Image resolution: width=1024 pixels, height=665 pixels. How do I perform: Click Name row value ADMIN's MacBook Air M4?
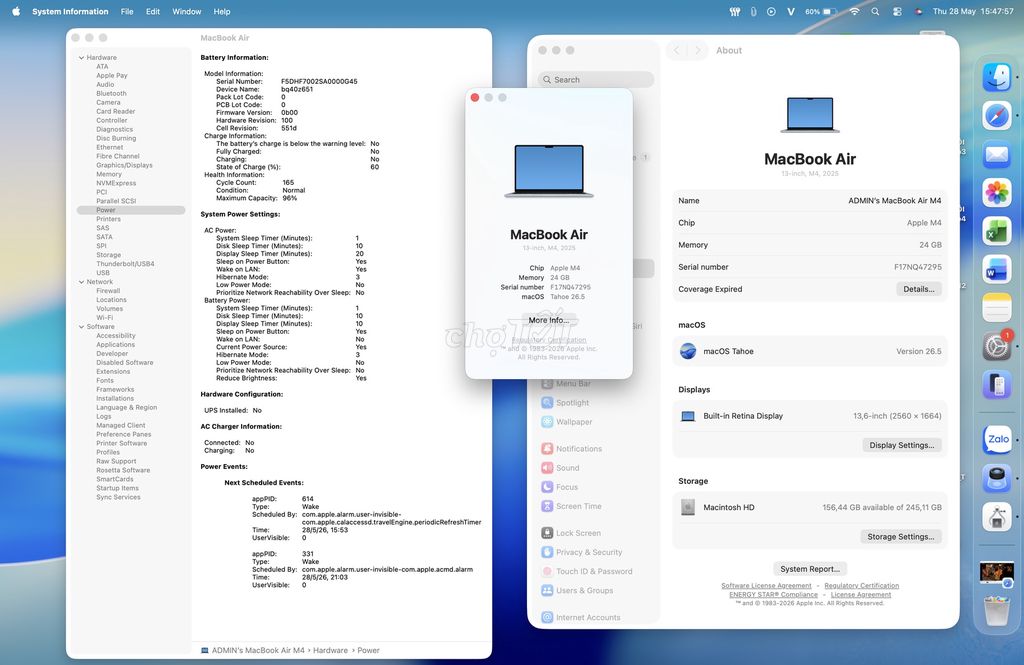[x=895, y=201]
